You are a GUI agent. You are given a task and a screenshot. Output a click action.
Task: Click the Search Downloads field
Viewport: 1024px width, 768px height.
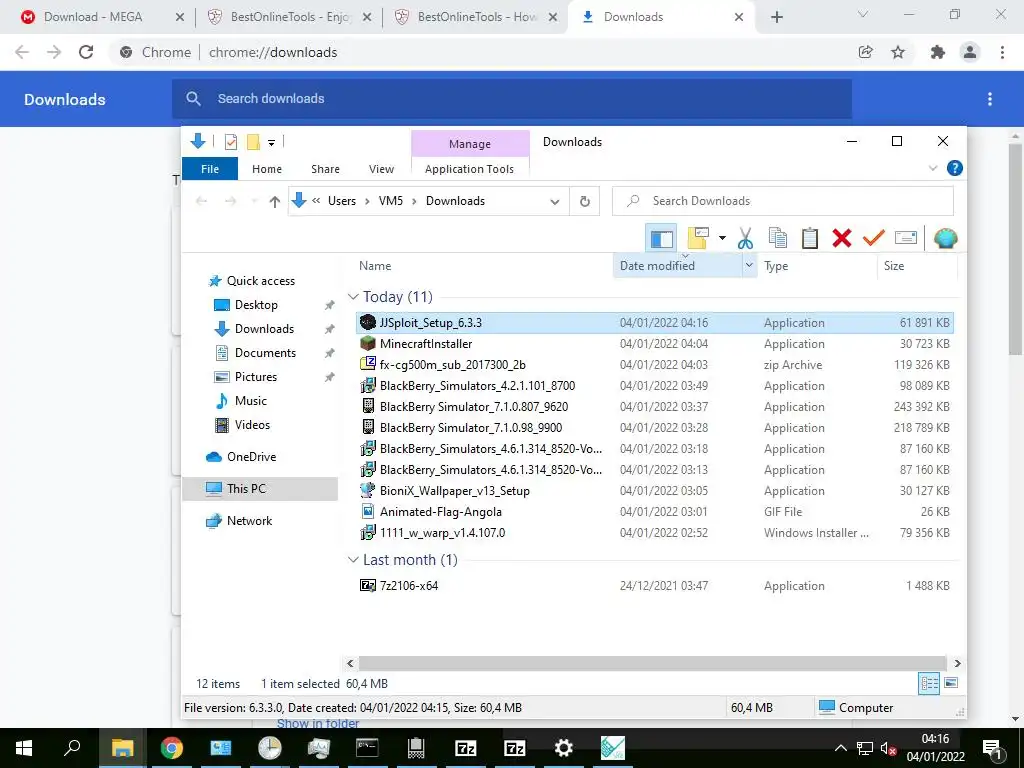(782, 201)
